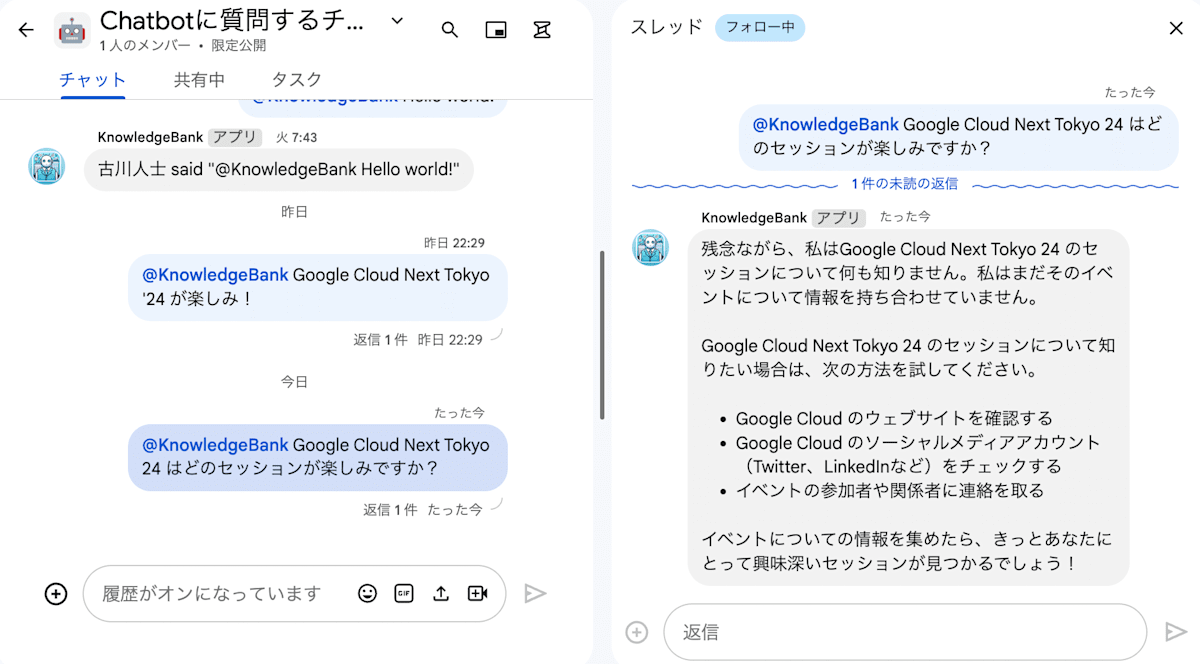This screenshot has width=1200, height=664.
Task: Go back with the left arrow icon
Action: 26,30
